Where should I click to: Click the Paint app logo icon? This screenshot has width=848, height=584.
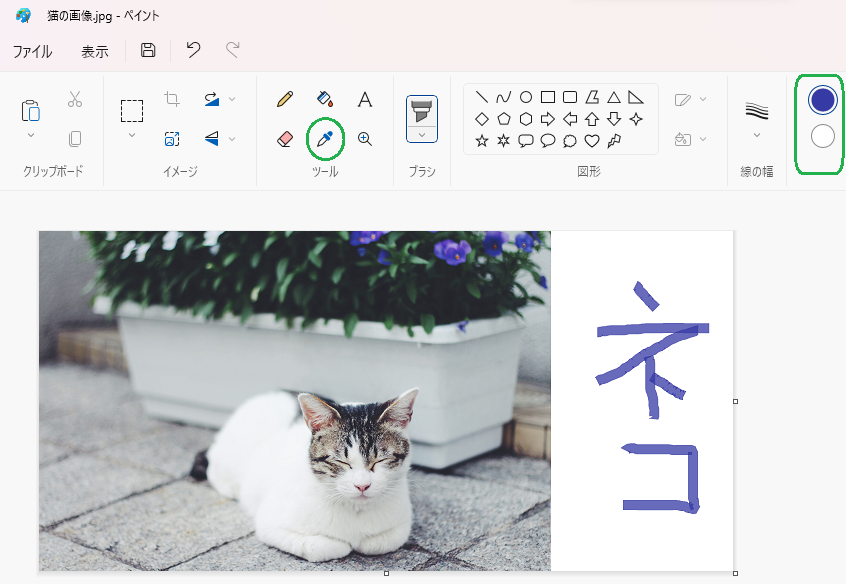click(x=23, y=16)
